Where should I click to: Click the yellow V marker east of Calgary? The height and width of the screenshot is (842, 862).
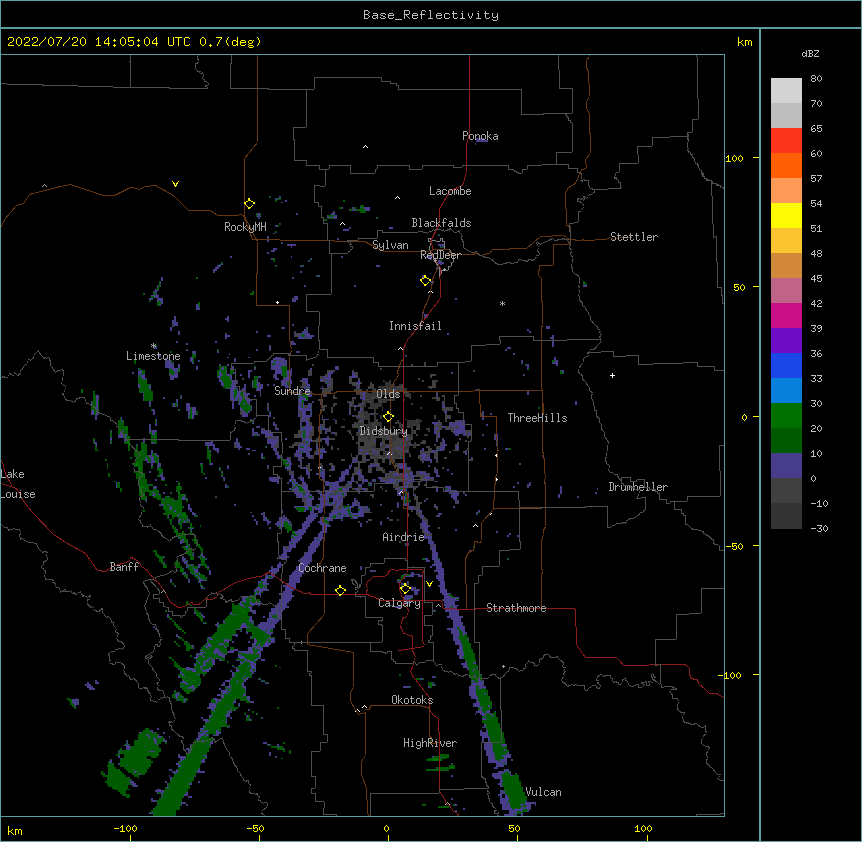[x=429, y=584]
